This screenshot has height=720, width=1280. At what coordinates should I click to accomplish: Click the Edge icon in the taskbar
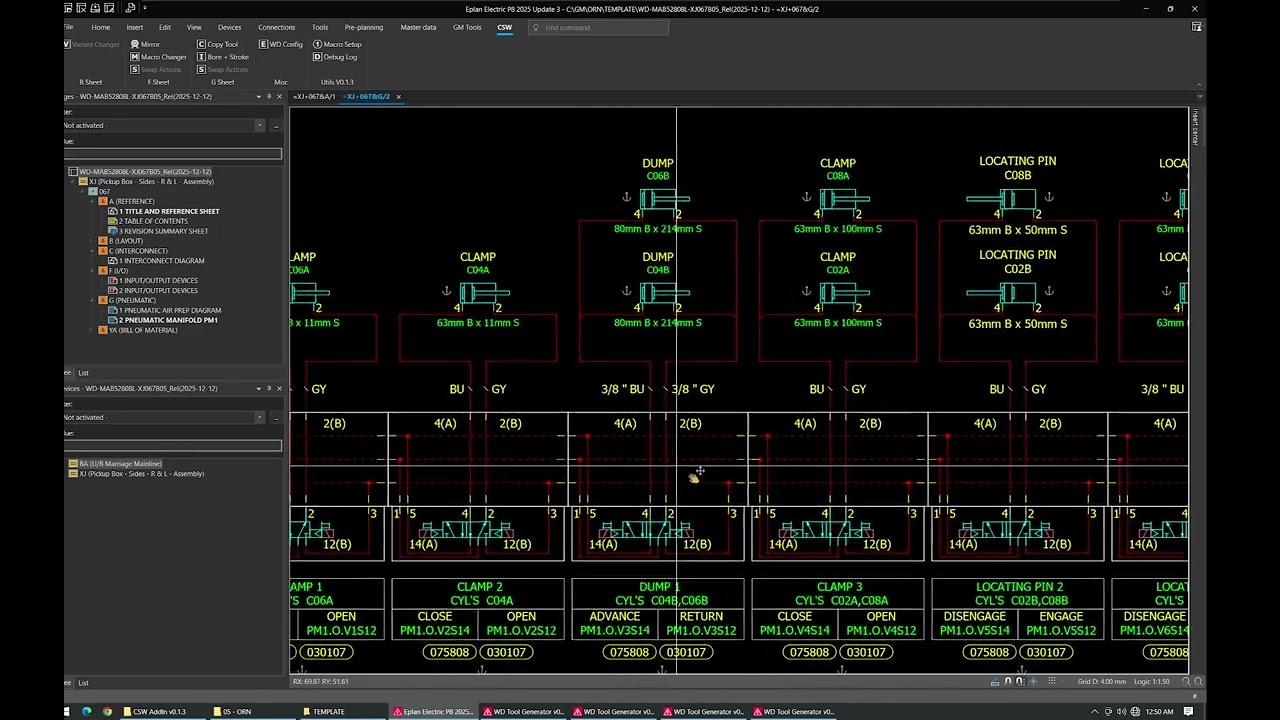(86, 712)
